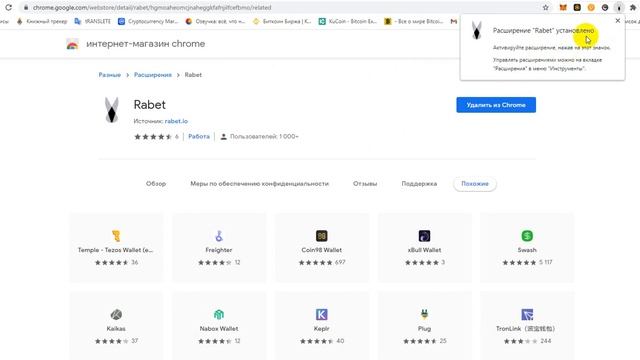This screenshot has height=360, width=640.
Task: Open the Freighter extension icon
Action: (219, 236)
